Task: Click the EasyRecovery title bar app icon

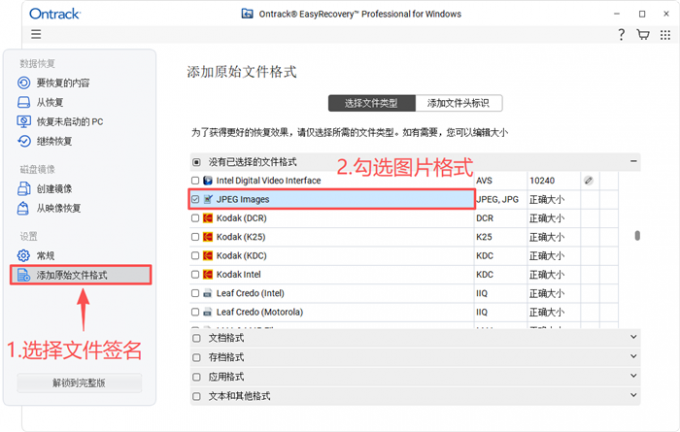Action: [x=247, y=14]
